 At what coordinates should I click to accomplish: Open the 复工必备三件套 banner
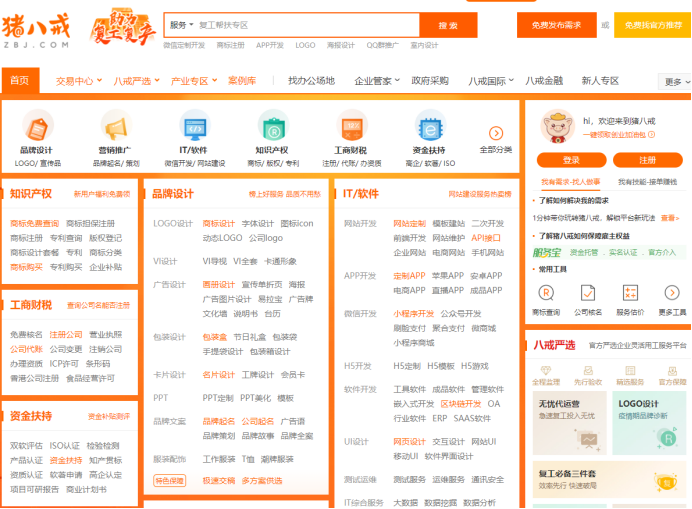pyautogui.click(x=609, y=480)
